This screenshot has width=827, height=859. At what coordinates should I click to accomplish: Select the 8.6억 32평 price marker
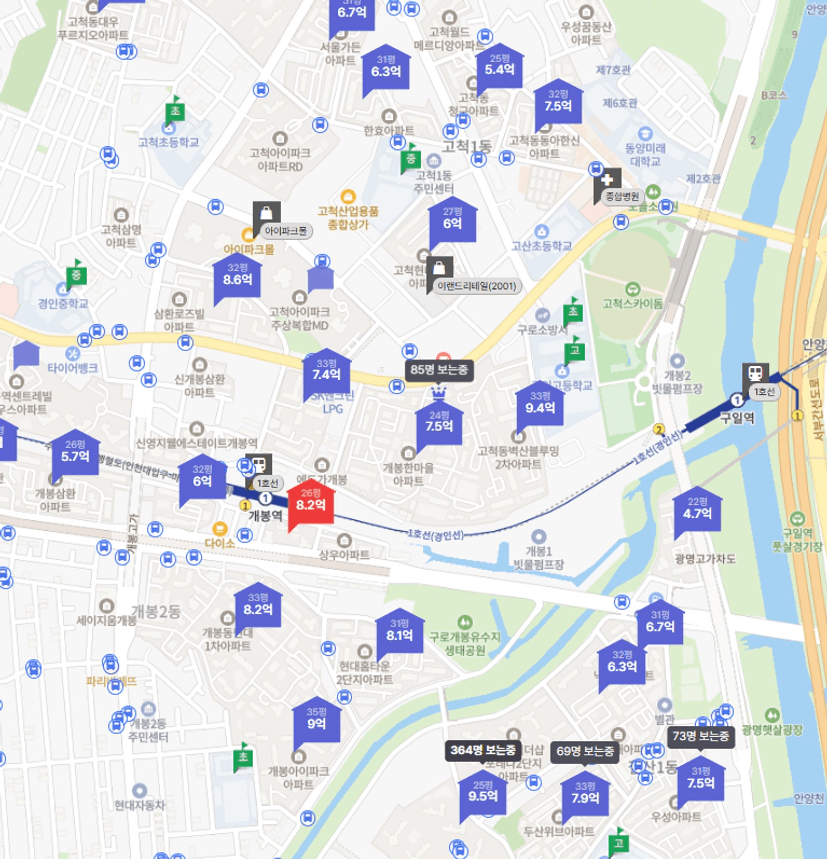click(237, 278)
